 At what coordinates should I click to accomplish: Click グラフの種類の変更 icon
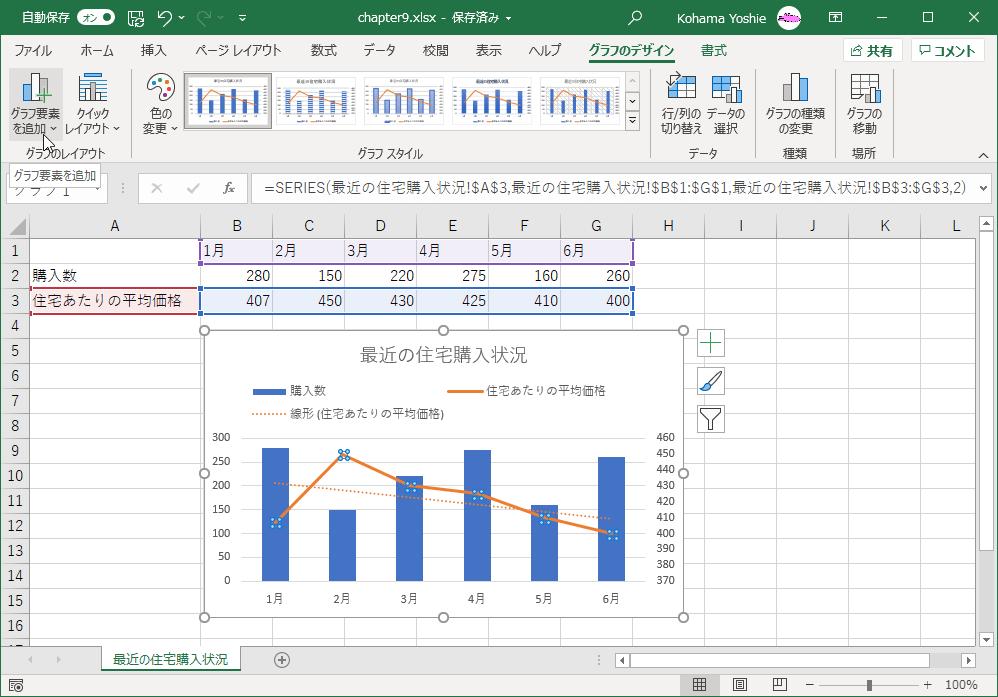(x=795, y=87)
